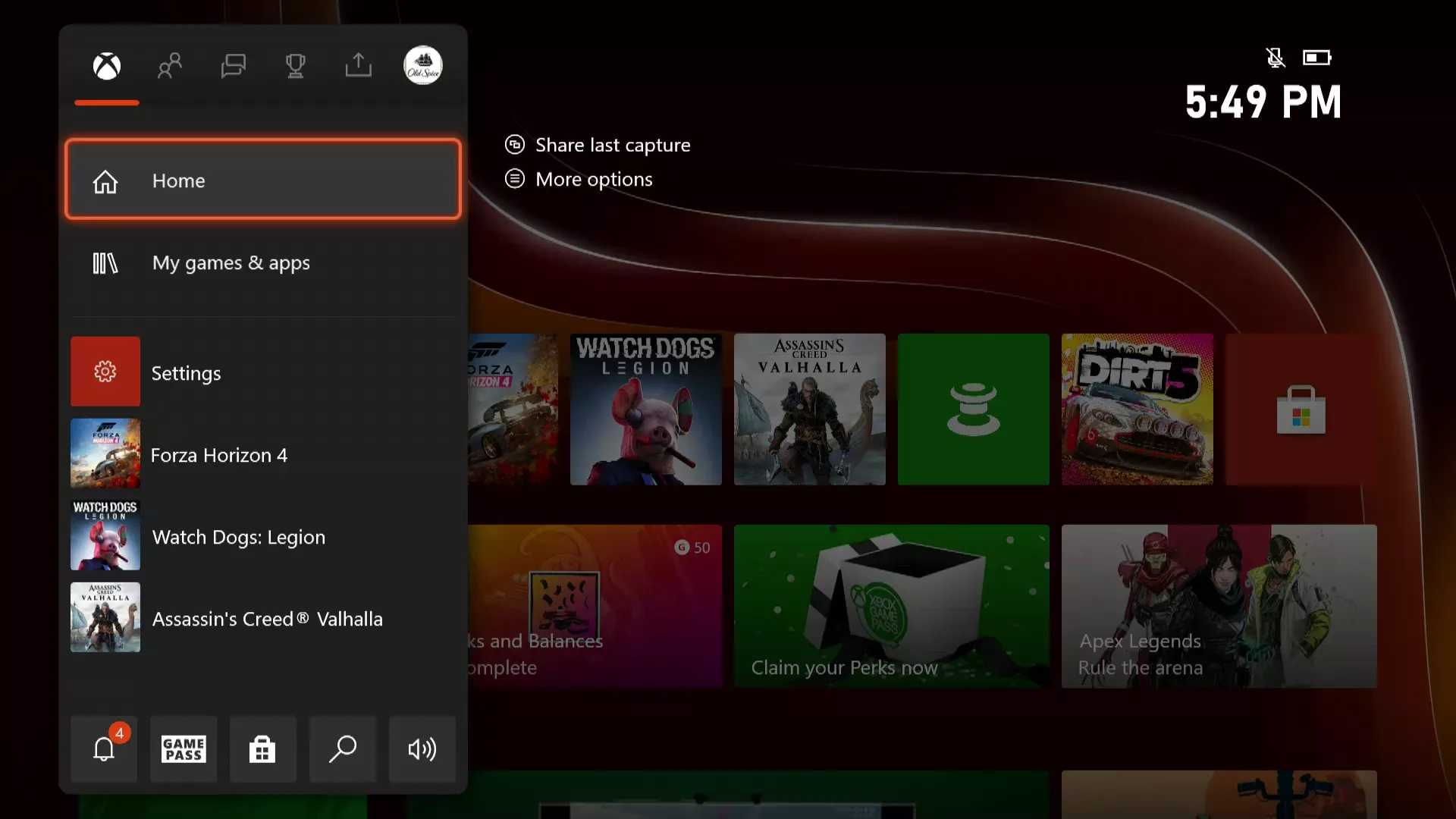Open the Search magnifier button

point(343,749)
